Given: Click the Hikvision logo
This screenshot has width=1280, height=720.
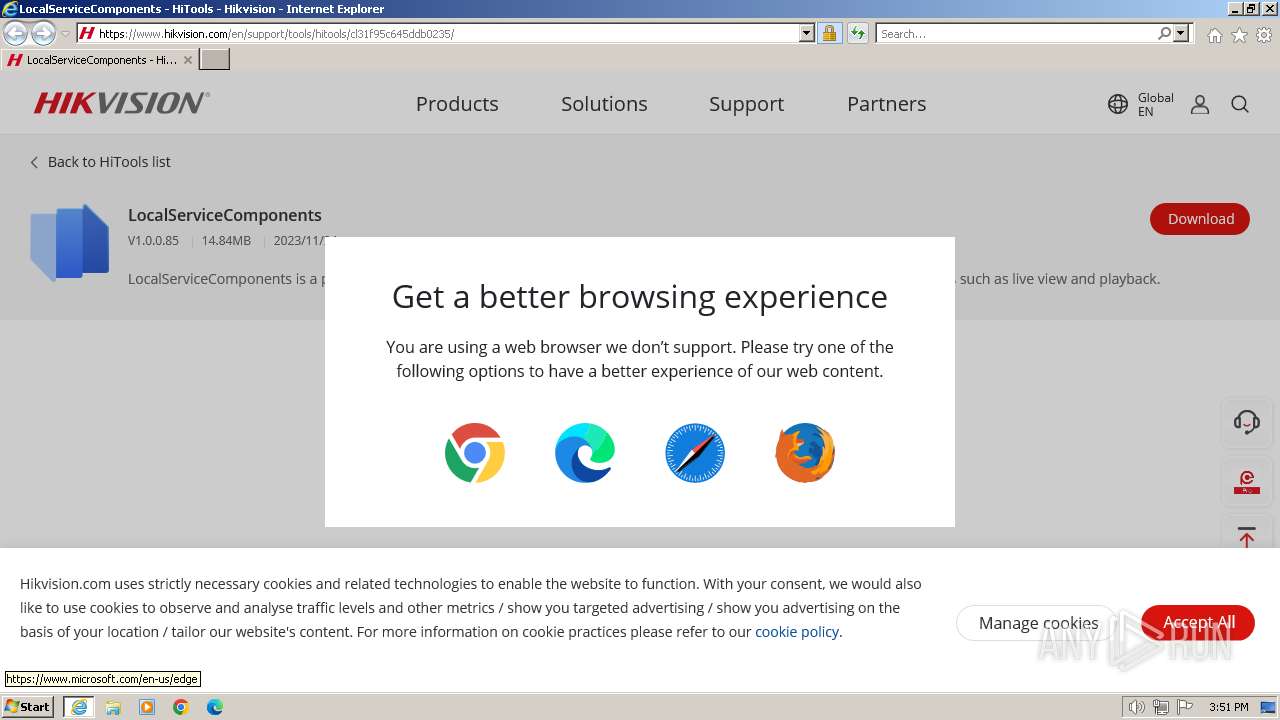Looking at the screenshot, I should pos(122,103).
